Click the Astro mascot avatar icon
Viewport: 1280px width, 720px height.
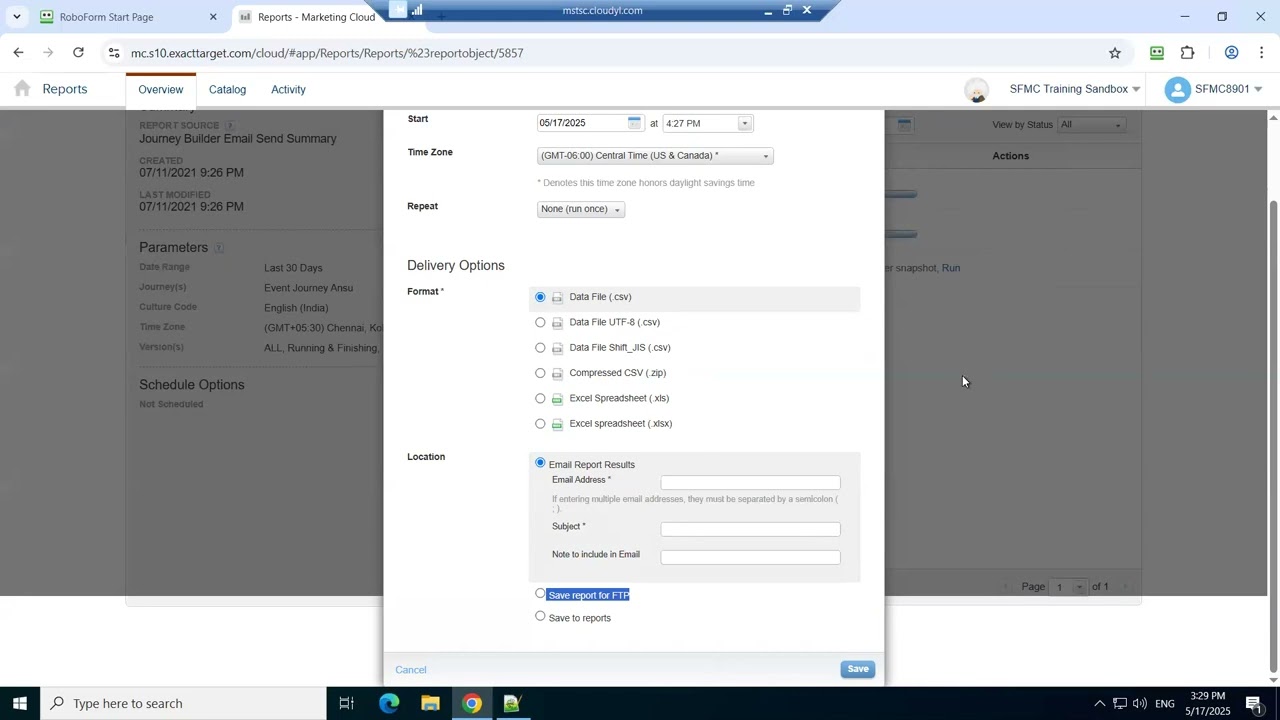977,90
